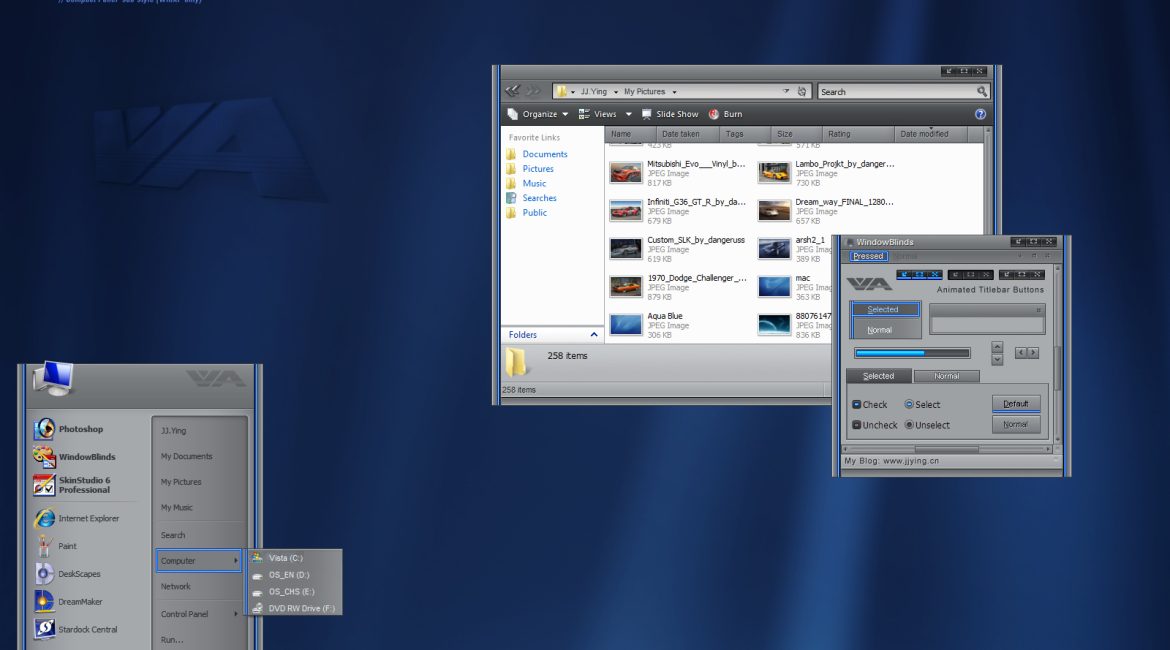1170x650 pixels.
Task: Expand the dropdown arrow after My Pictures
Action: pos(674,92)
